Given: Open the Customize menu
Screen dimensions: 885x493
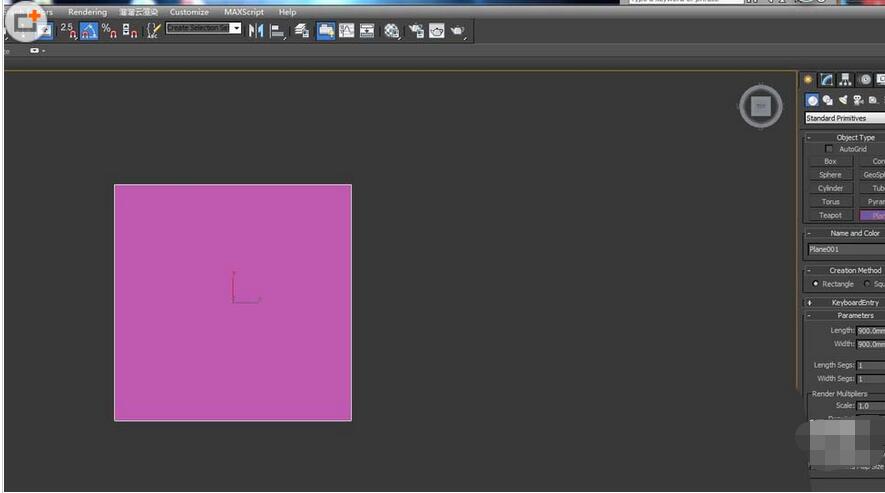Looking at the screenshot, I should (x=189, y=12).
